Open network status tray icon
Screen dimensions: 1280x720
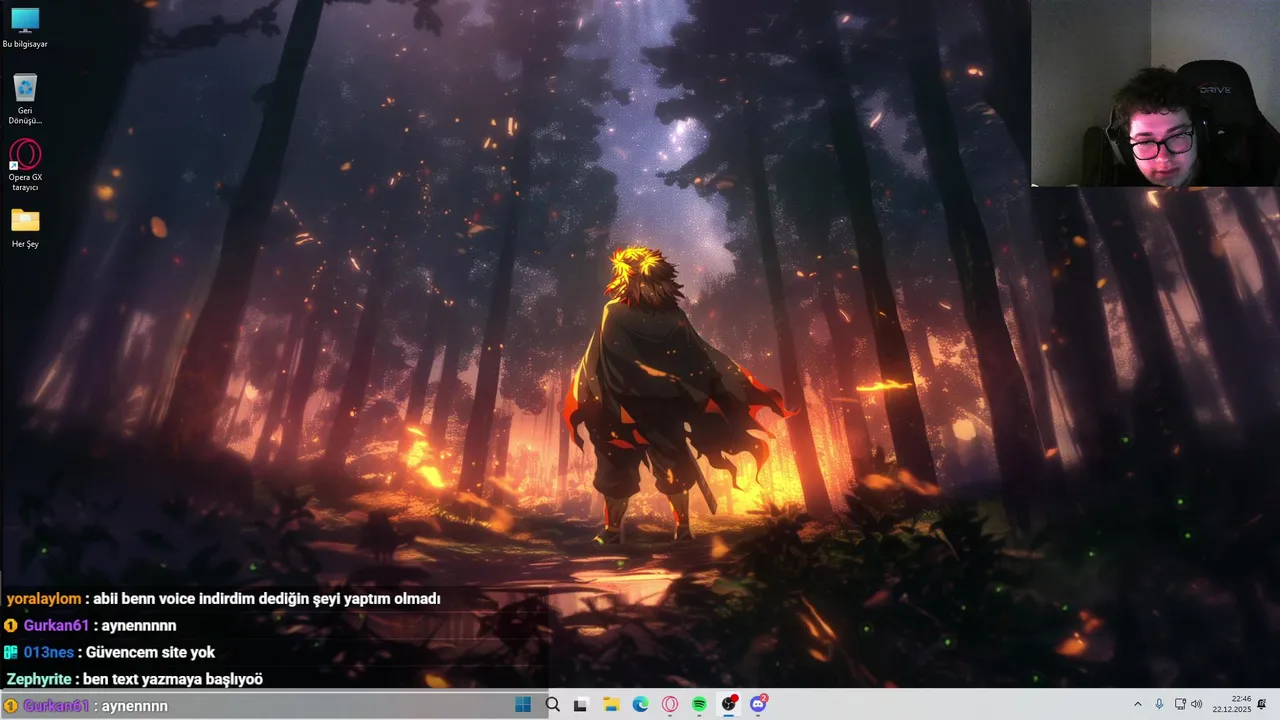[1180, 704]
